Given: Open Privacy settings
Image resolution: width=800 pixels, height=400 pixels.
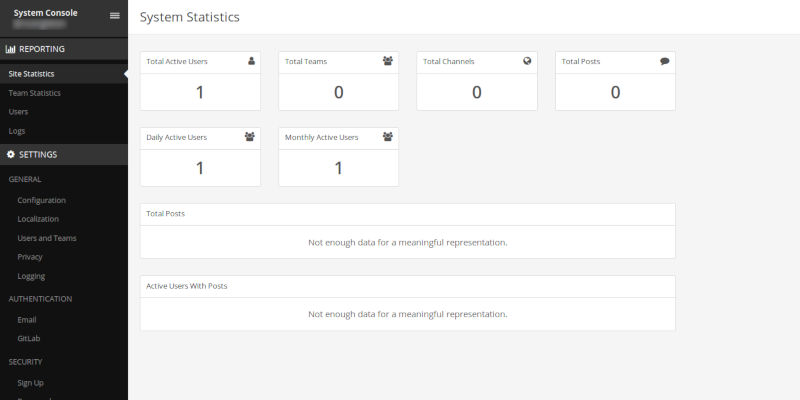Looking at the screenshot, I should (x=30, y=257).
